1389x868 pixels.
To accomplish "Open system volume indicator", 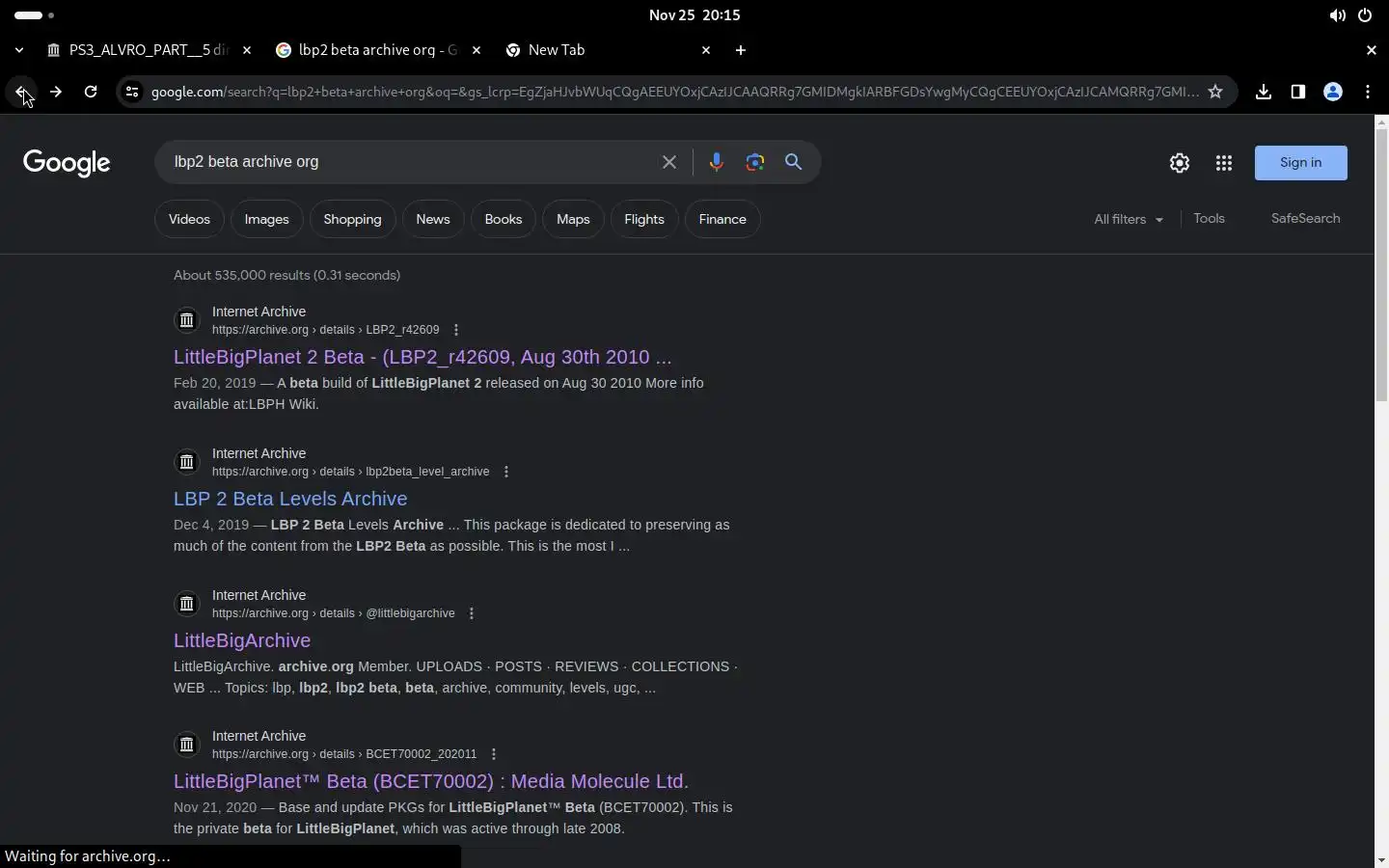I will (x=1338, y=15).
